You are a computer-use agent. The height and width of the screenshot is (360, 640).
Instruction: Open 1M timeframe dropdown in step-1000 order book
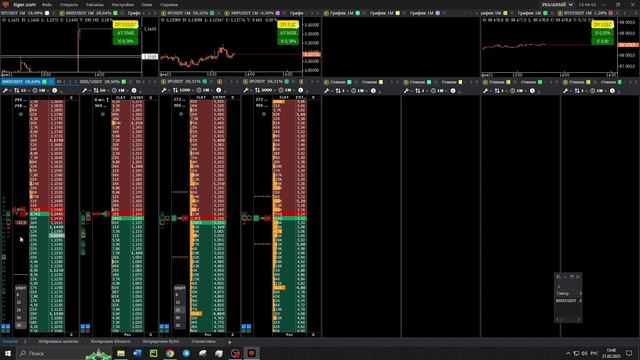click(204, 90)
